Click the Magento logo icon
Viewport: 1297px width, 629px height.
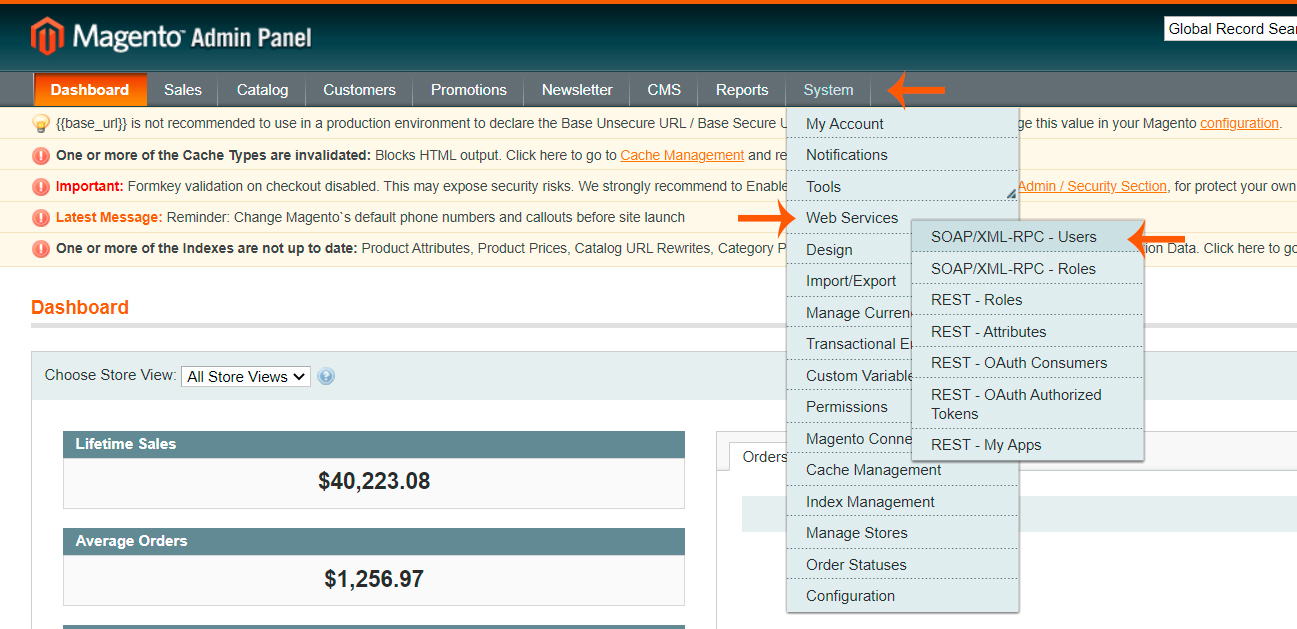point(47,37)
